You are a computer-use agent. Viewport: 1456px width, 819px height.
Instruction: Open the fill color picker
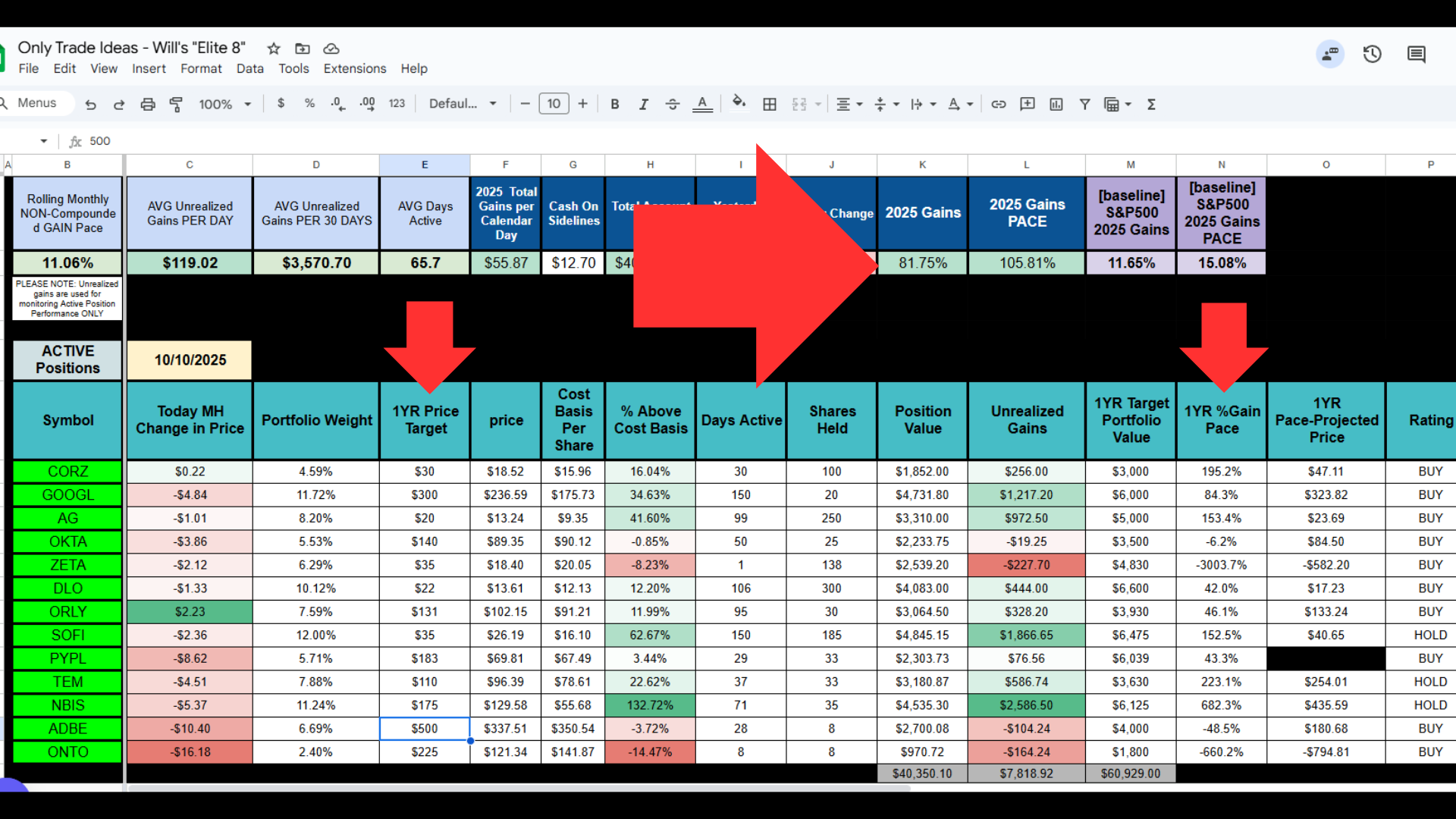739,103
